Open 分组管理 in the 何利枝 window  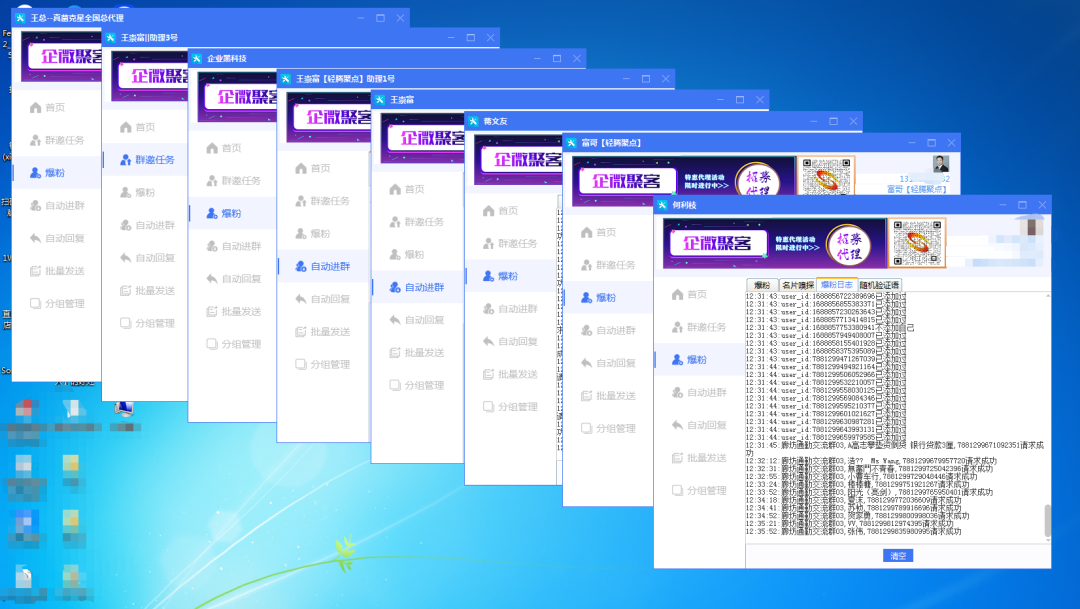pyautogui.click(x=698, y=491)
